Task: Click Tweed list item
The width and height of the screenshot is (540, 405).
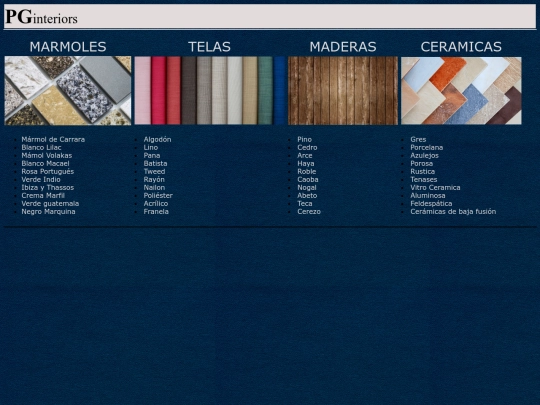Action: pyautogui.click(x=154, y=172)
